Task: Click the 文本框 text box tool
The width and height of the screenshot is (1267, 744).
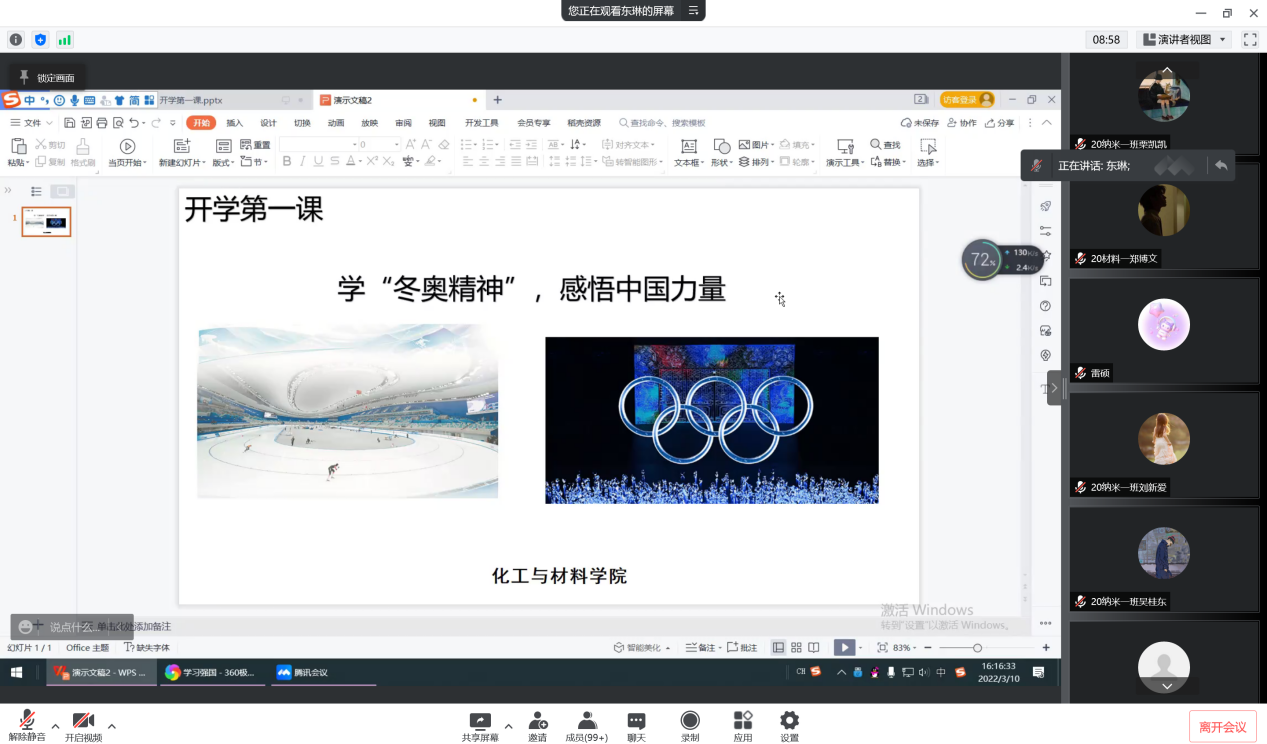Action: coord(688,153)
